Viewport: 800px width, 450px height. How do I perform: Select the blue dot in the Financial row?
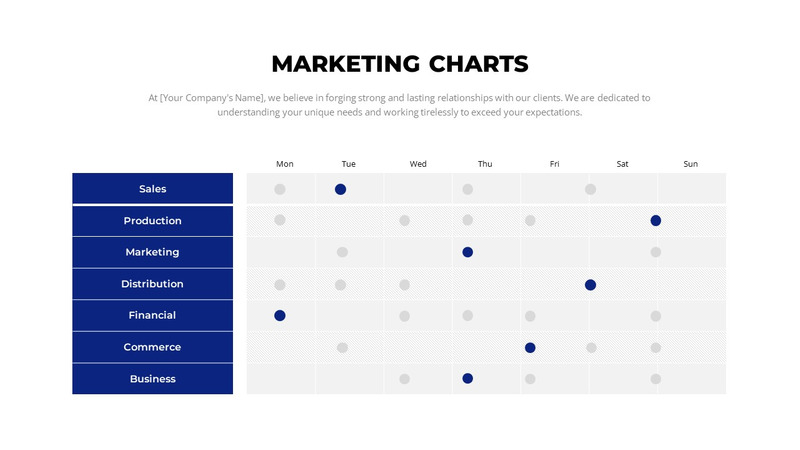(280, 315)
